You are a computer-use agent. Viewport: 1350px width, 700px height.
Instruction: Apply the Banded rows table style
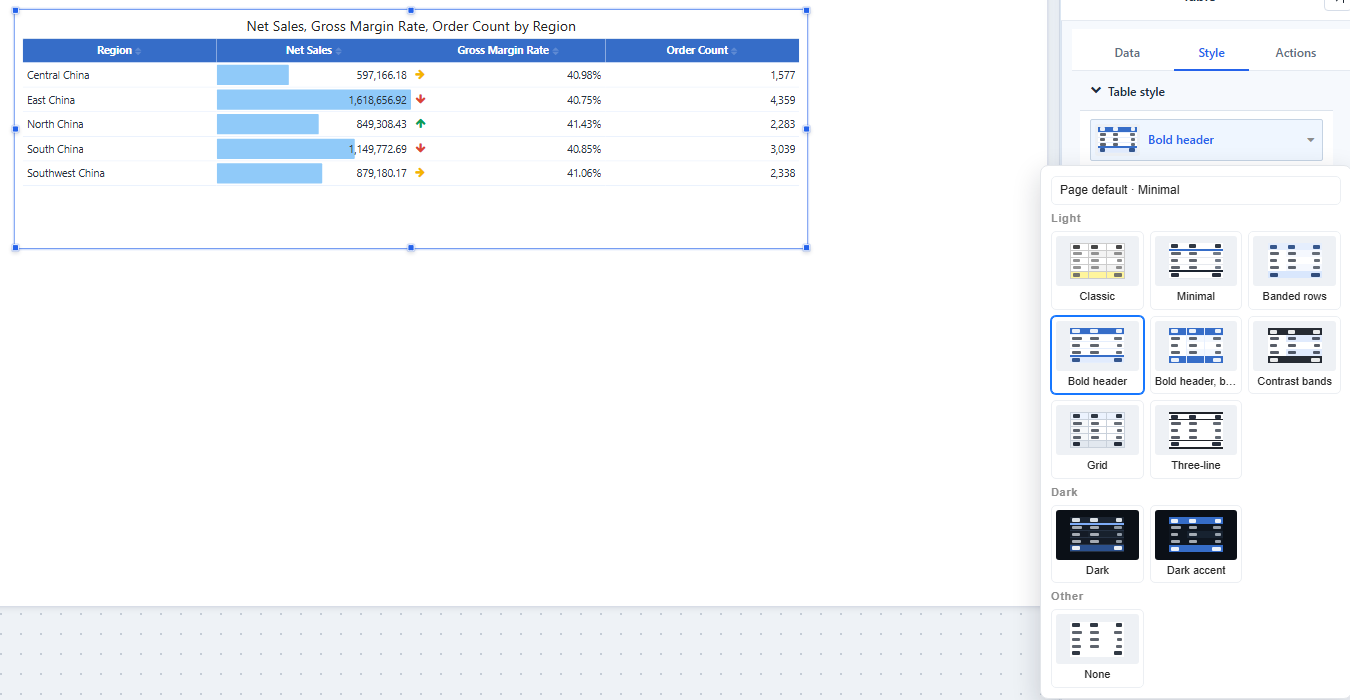(1294, 270)
